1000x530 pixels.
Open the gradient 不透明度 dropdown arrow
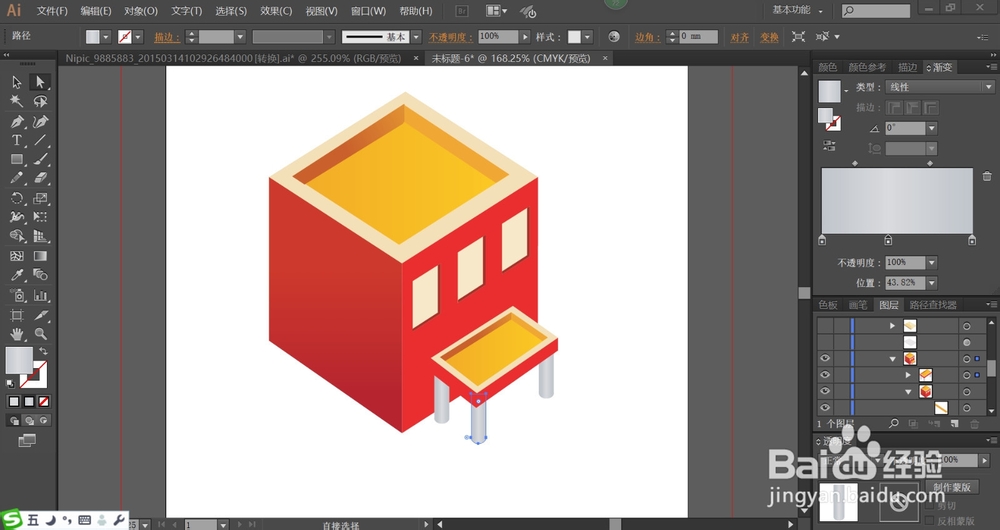(932, 262)
